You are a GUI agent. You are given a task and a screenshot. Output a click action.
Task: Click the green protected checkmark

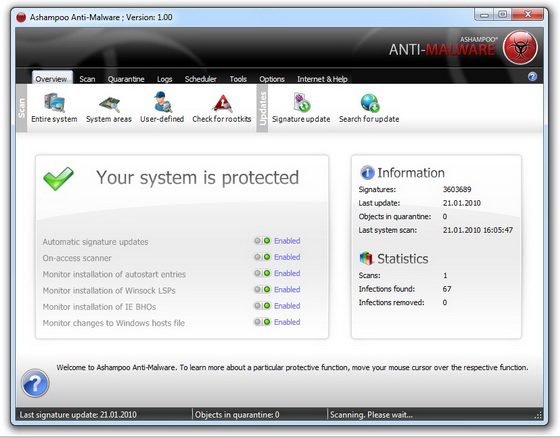click(x=58, y=178)
